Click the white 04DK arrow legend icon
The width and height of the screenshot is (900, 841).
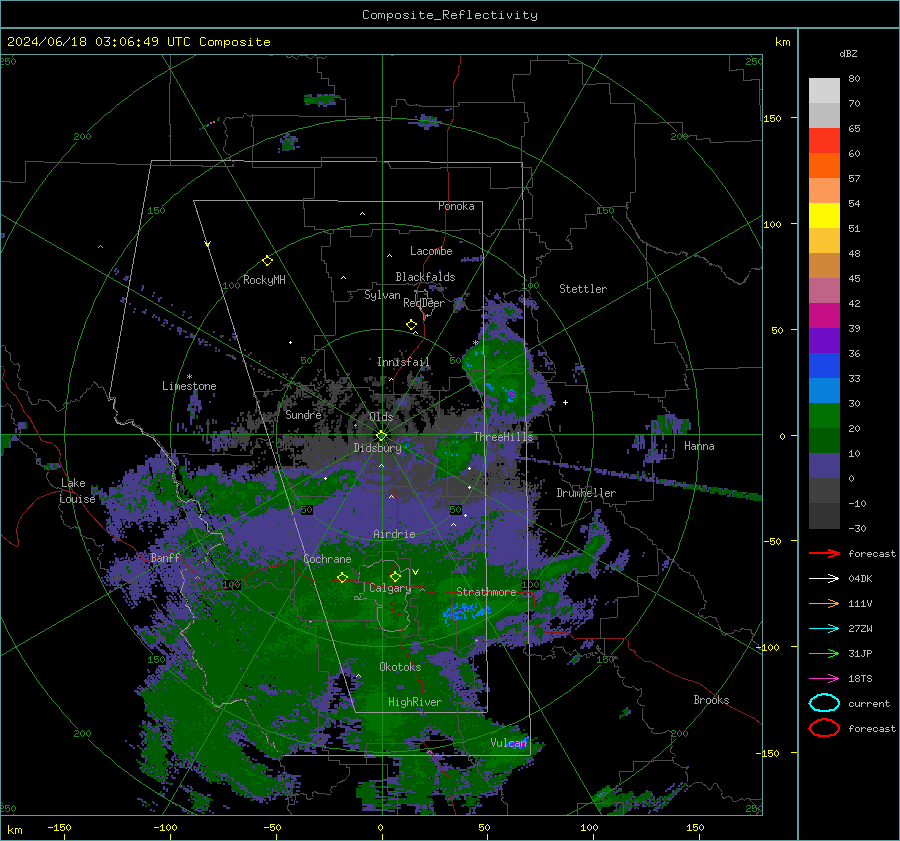point(824,578)
